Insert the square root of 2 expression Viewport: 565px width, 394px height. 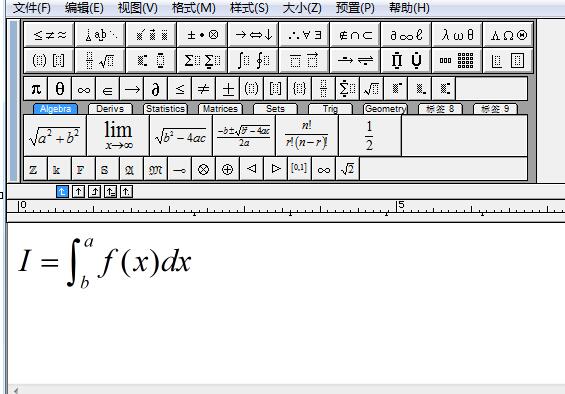[348, 169]
